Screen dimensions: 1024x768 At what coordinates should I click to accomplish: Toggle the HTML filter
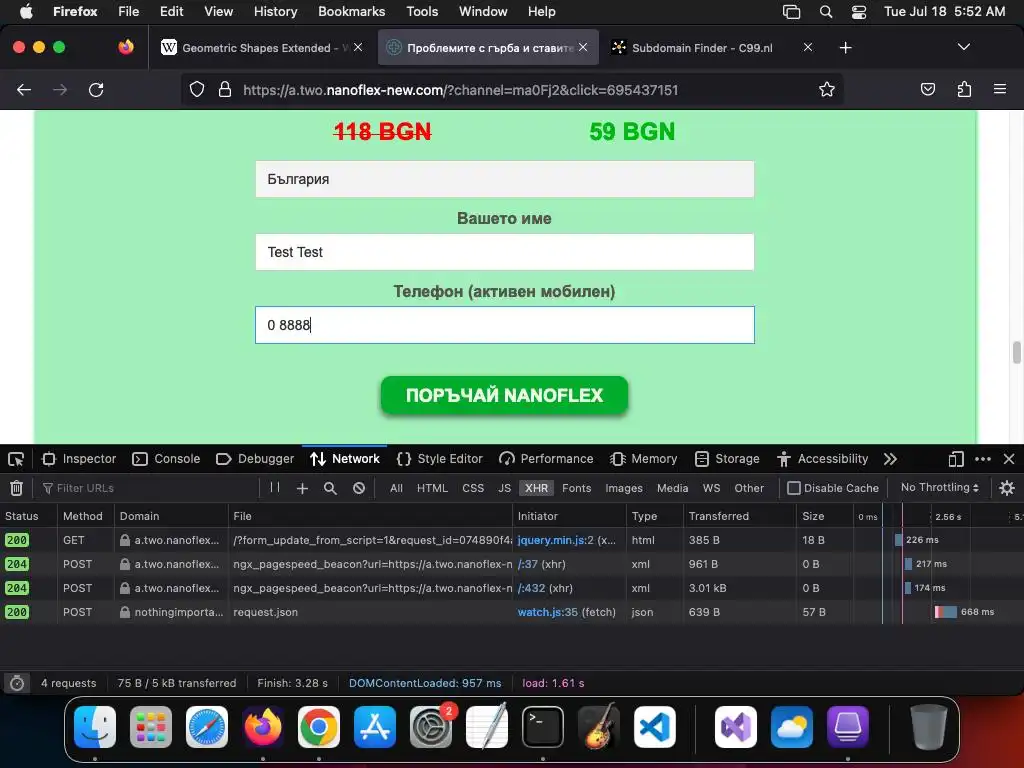point(432,488)
